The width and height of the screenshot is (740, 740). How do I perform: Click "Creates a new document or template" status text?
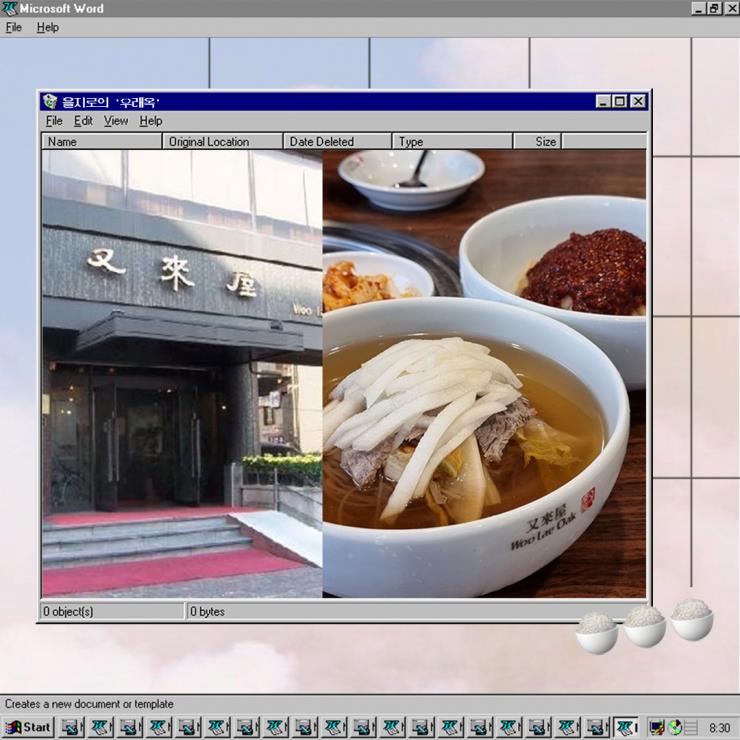click(x=89, y=704)
